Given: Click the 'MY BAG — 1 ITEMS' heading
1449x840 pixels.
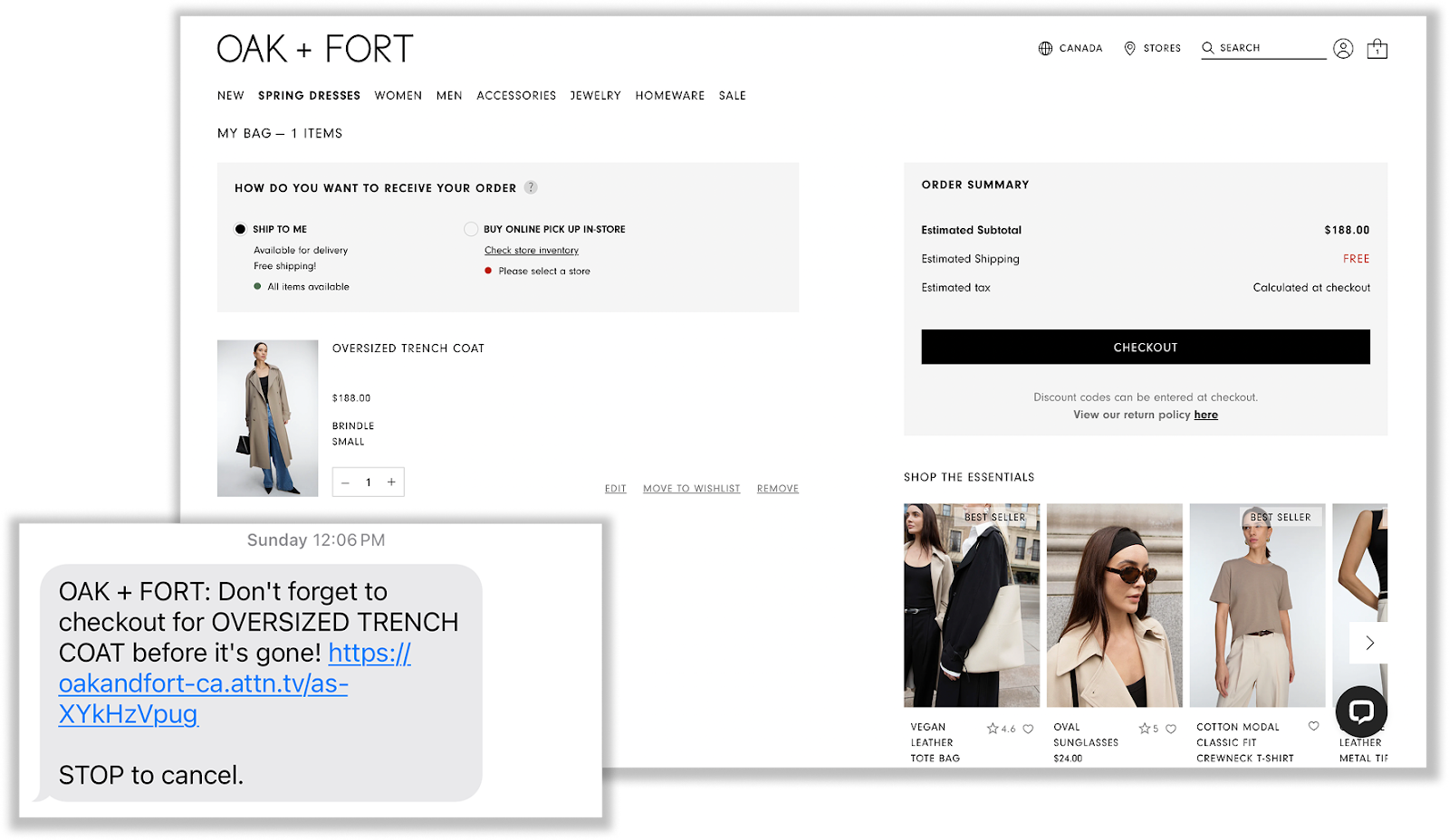Looking at the screenshot, I should (280, 134).
